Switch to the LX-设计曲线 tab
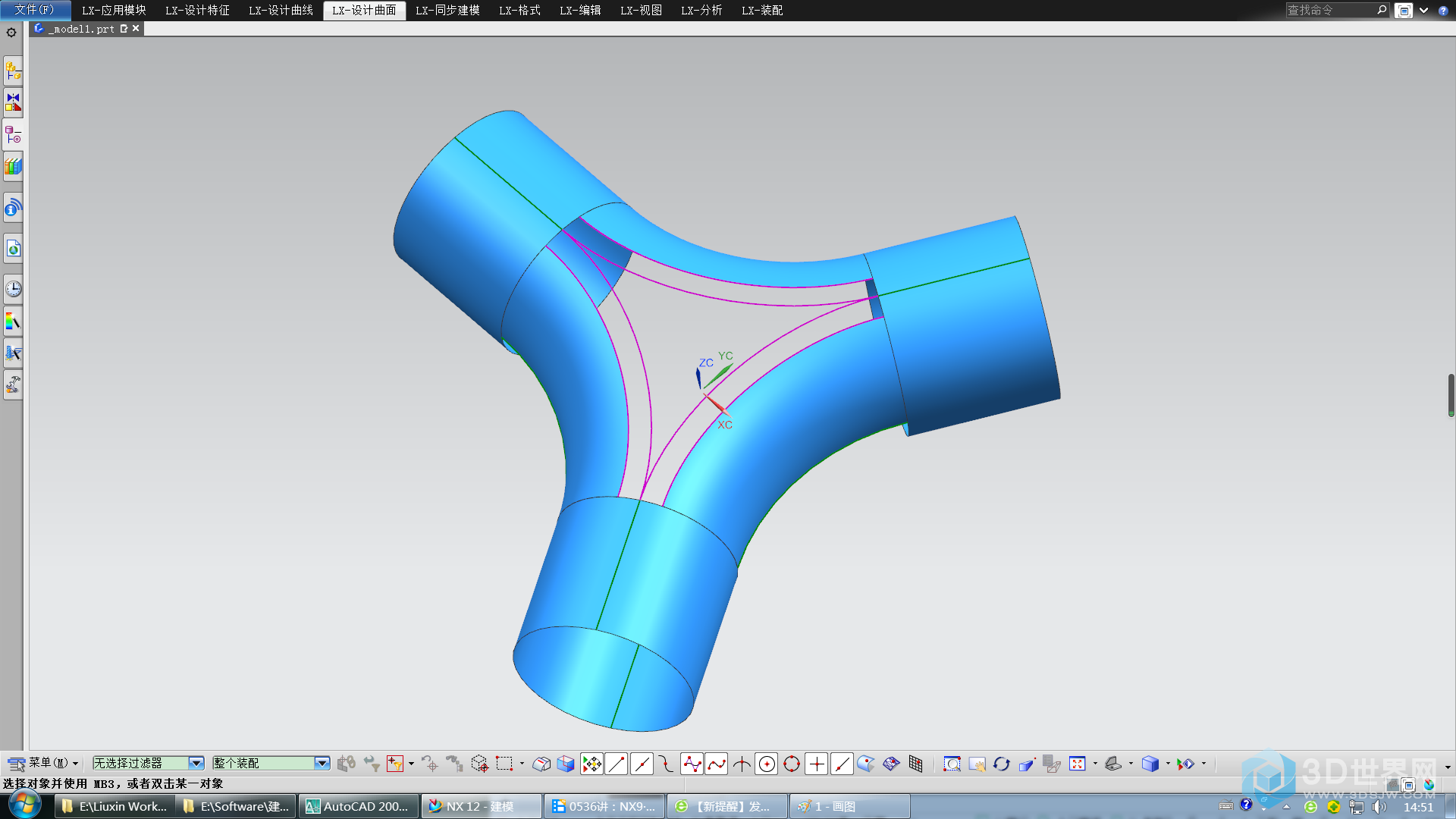 pos(281,10)
